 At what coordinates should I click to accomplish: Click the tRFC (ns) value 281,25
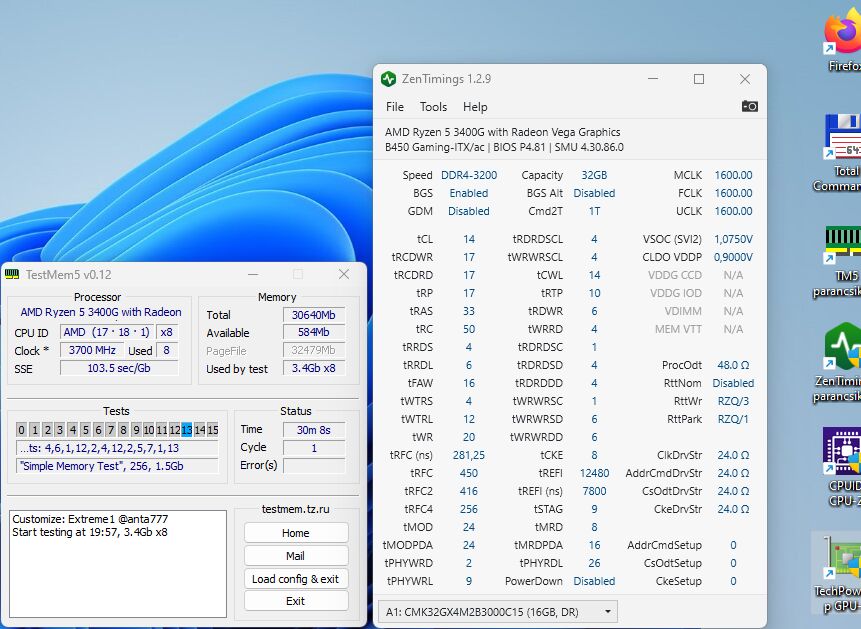(x=469, y=455)
